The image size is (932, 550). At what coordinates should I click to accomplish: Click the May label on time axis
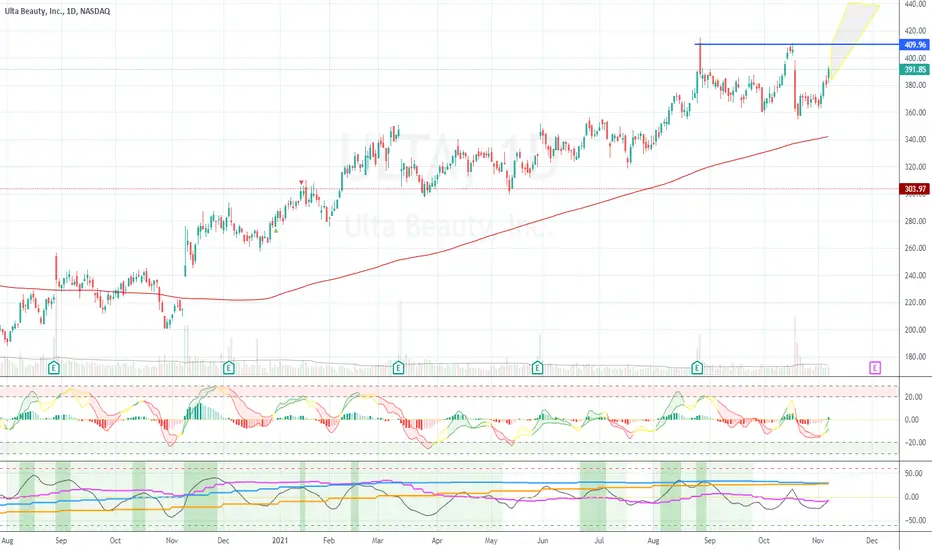[491, 540]
